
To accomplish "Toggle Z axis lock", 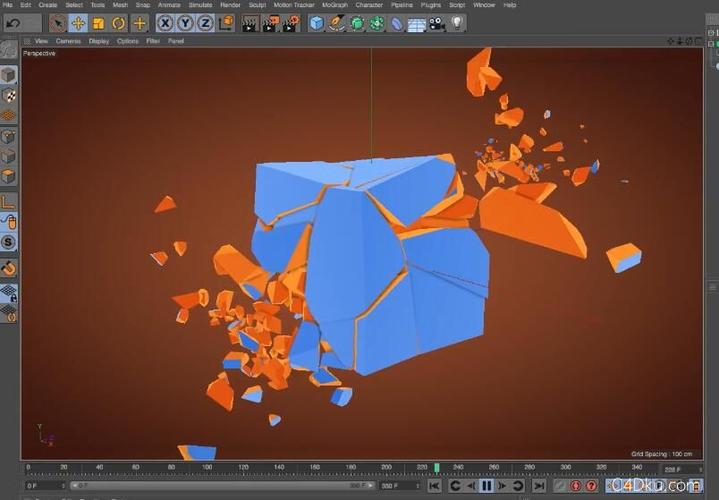I will (205, 23).
